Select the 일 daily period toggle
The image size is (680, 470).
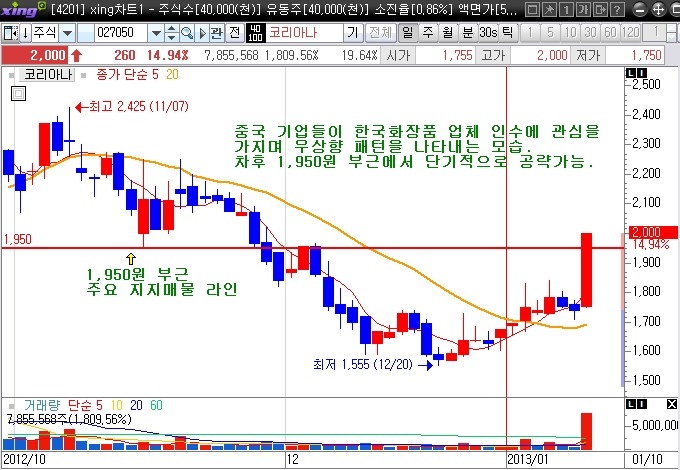pos(408,33)
